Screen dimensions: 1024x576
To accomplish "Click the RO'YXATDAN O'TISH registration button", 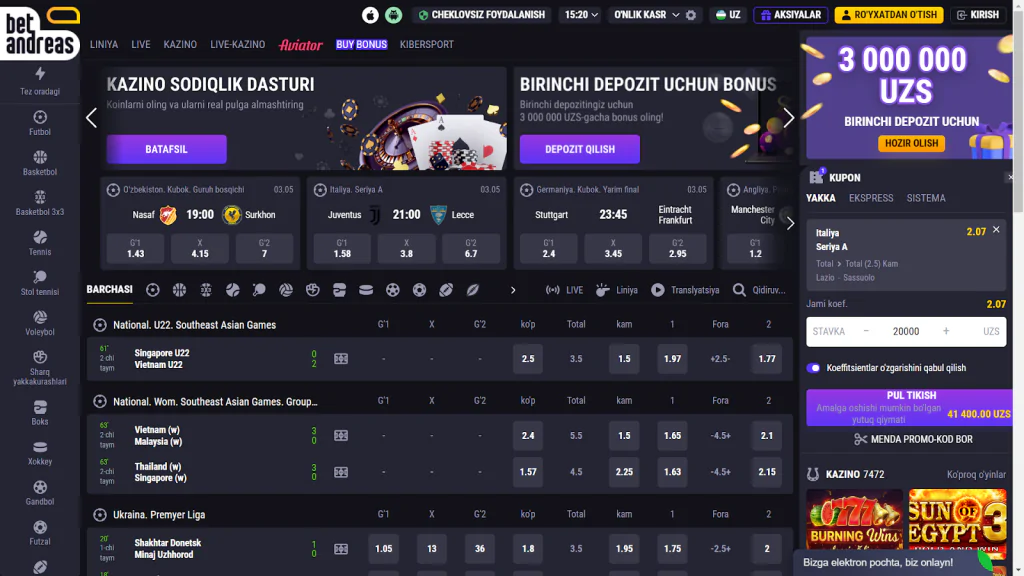I will pos(888,15).
